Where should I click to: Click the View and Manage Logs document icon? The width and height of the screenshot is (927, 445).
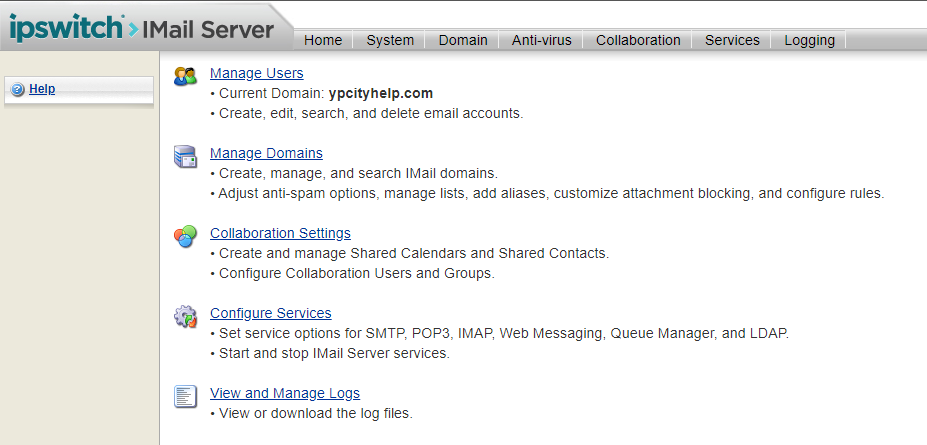pos(185,396)
